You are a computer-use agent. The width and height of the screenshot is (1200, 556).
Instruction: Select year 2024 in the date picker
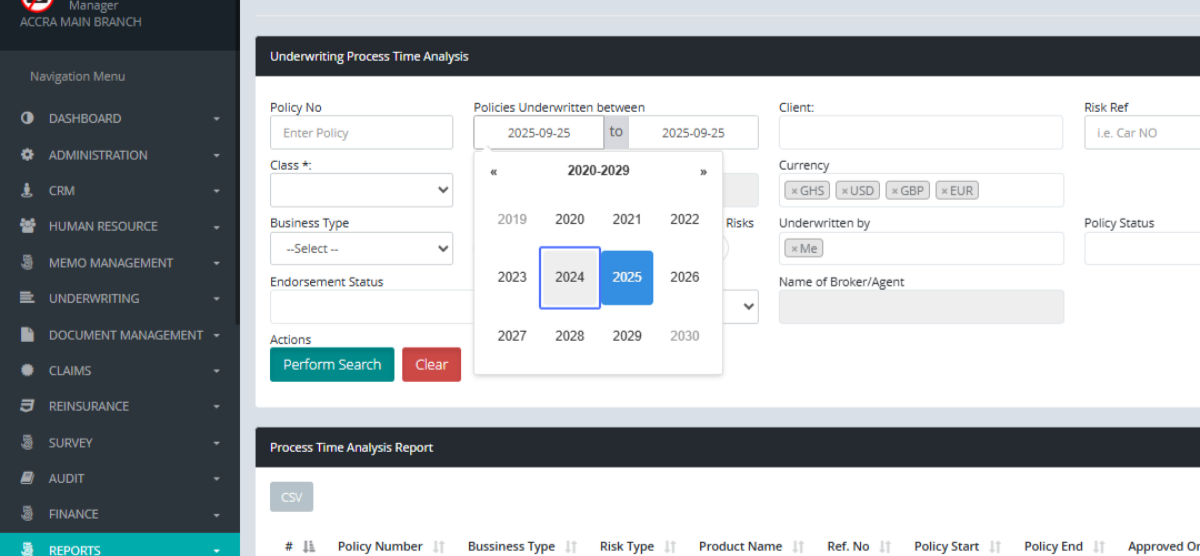point(570,277)
